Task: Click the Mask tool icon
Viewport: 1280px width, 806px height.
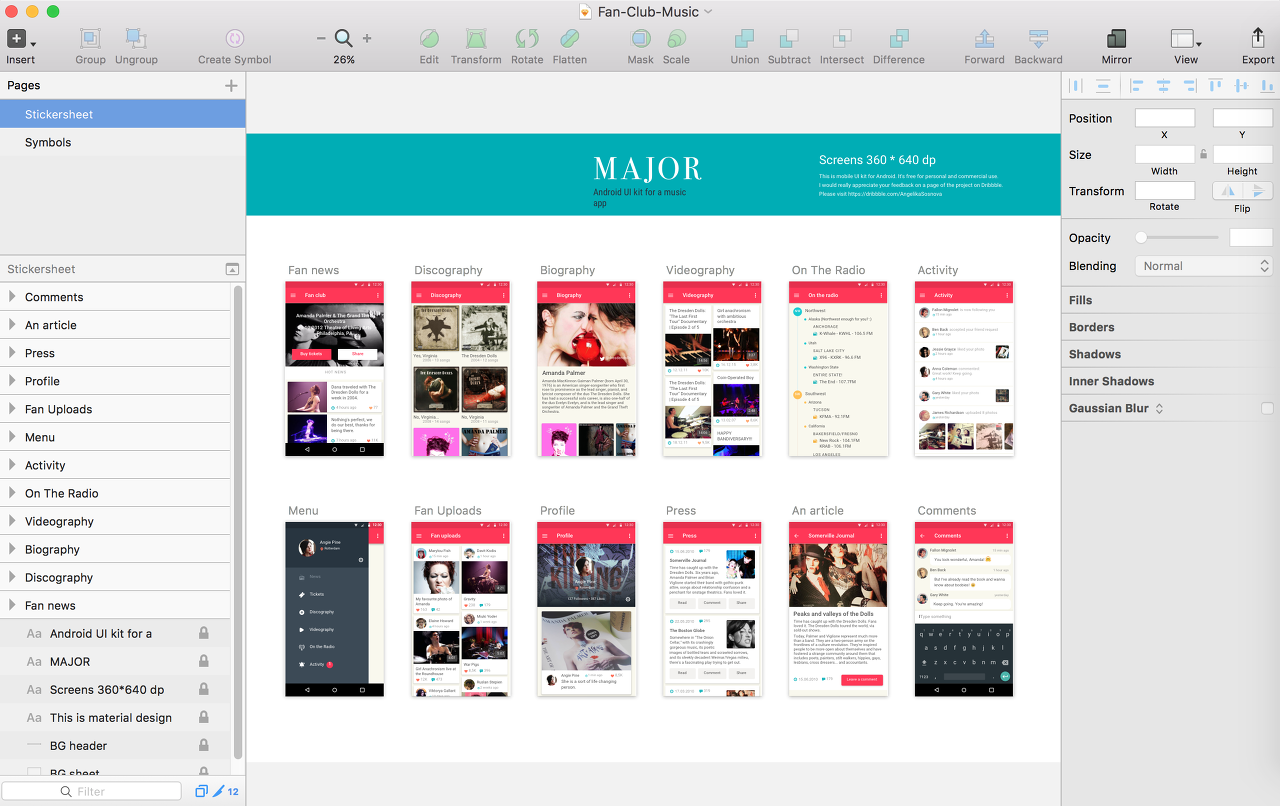Action: pyautogui.click(x=640, y=39)
